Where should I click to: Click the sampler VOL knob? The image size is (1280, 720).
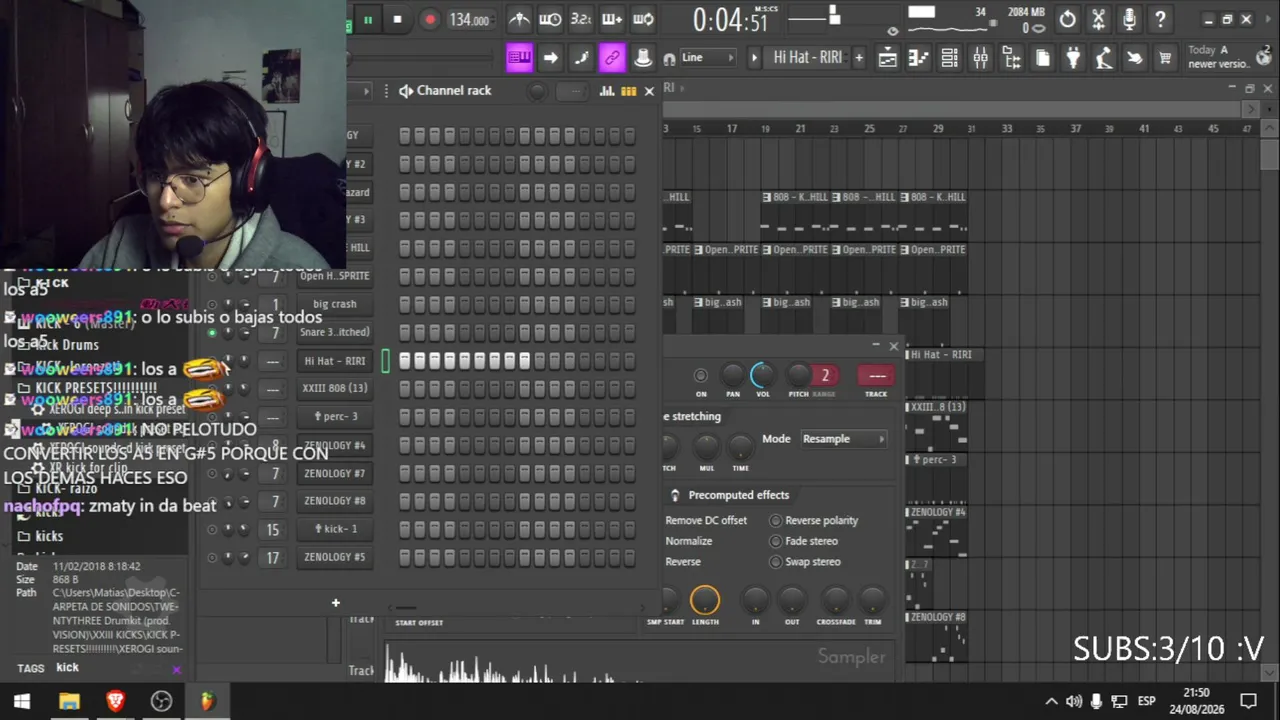[x=762, y=375]
